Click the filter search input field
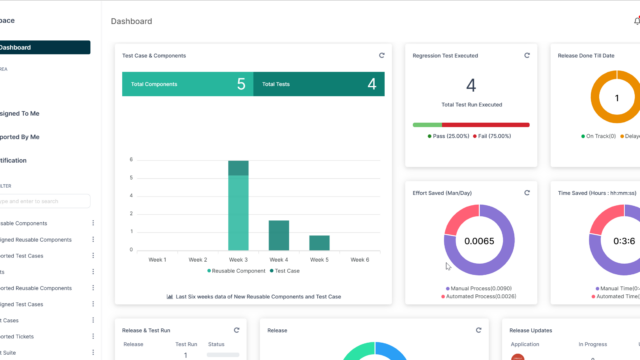This screenshot has height=360, width=640. pyautogui.click(x=45, y=201)
